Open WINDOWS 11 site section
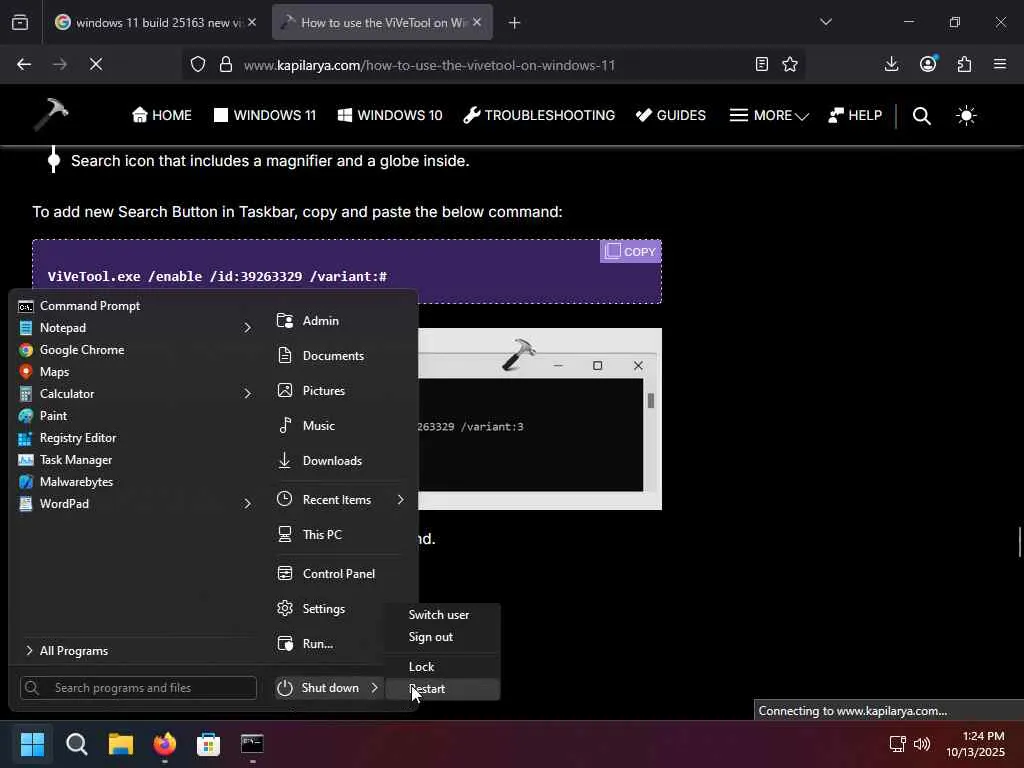This screenshot has width=1024, height=768. pyautogui.click(x=265, y=116)
